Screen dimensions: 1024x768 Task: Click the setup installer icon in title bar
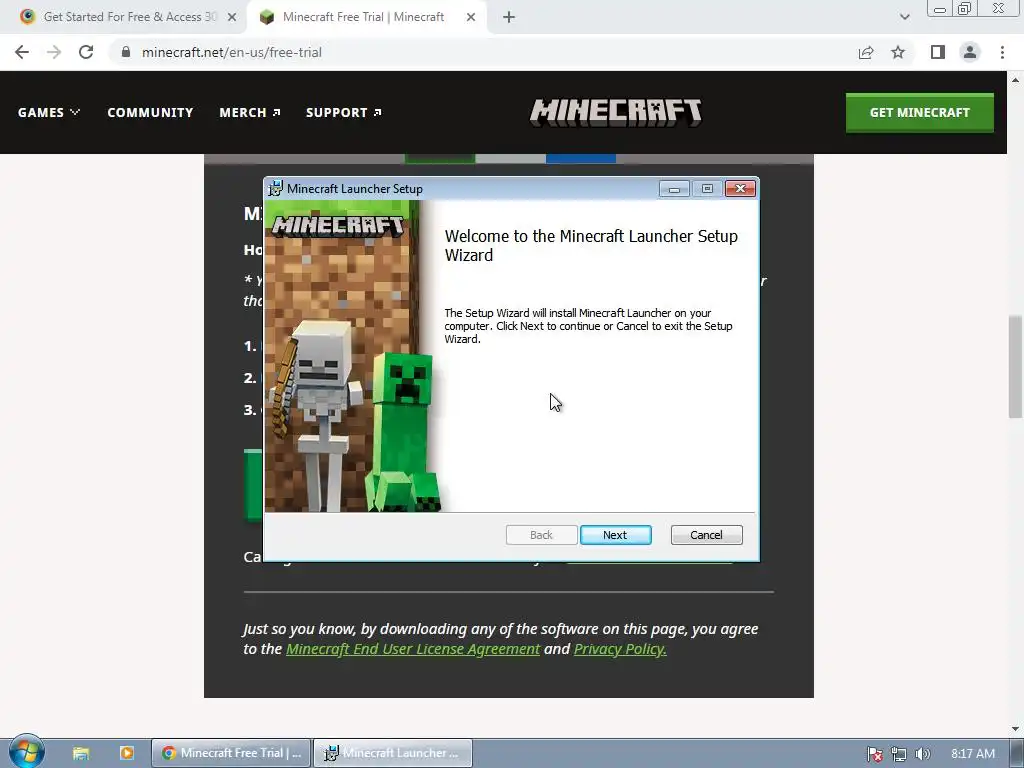point(276,189)
